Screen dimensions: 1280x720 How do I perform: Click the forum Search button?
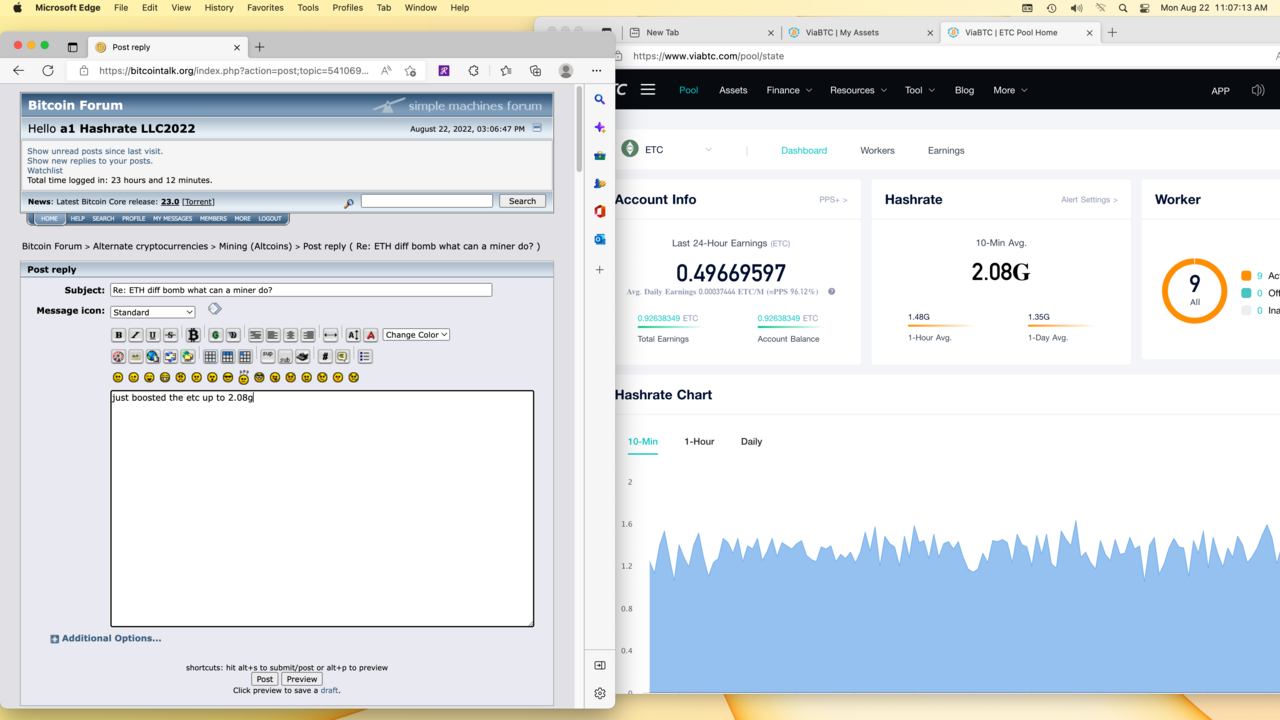(522, 201)
